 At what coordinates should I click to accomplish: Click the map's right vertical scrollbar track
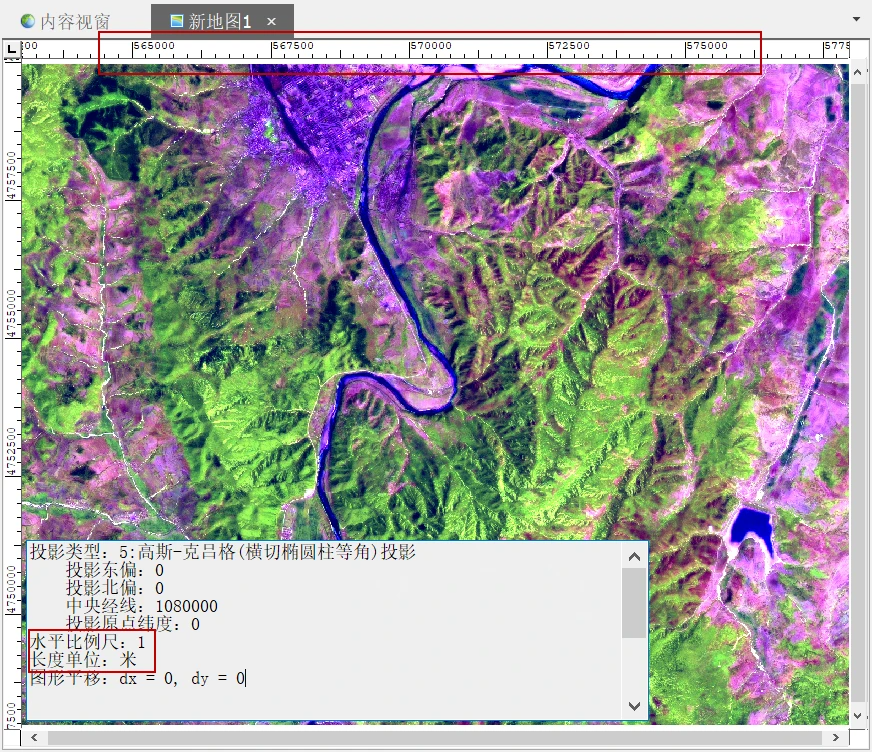(859, 400)
